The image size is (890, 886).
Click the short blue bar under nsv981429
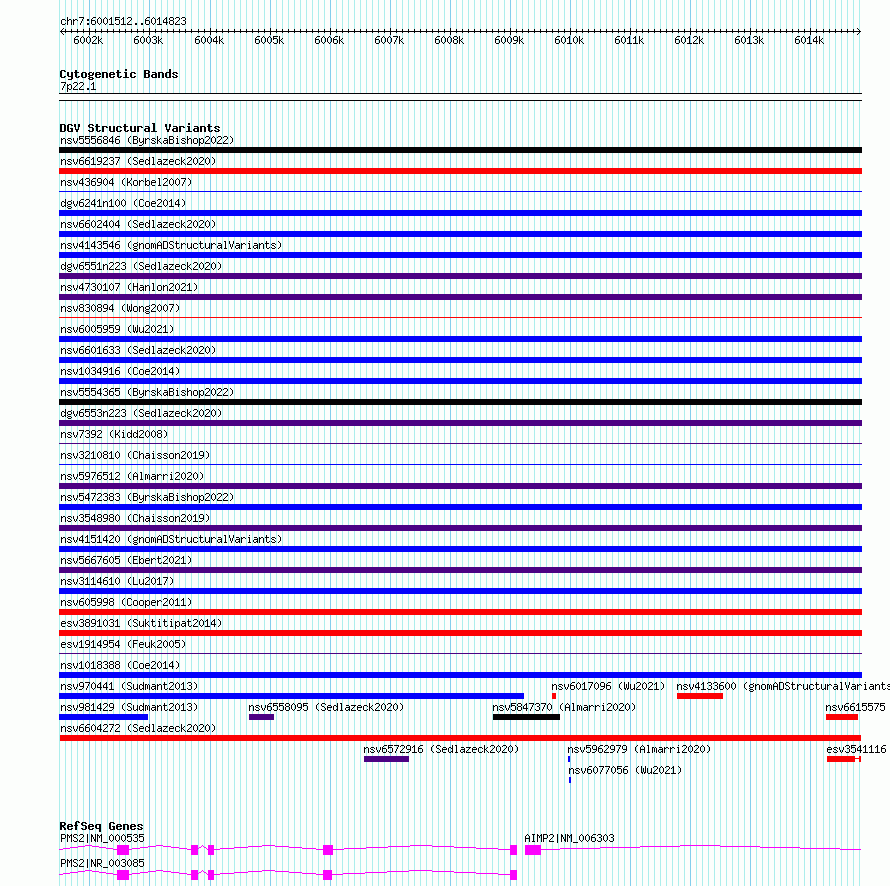tap(103, 717)
